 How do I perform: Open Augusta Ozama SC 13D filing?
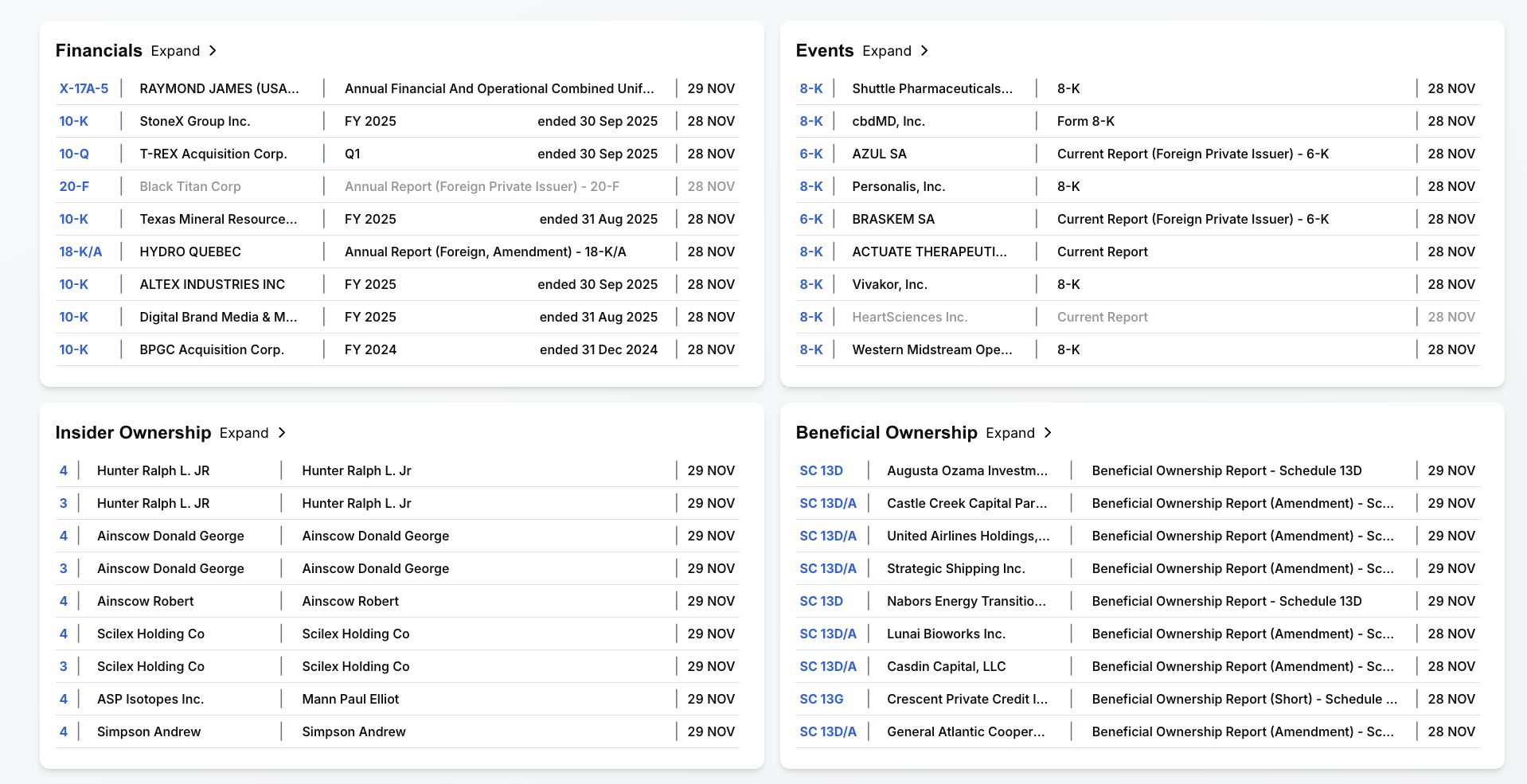coord(821,470)
